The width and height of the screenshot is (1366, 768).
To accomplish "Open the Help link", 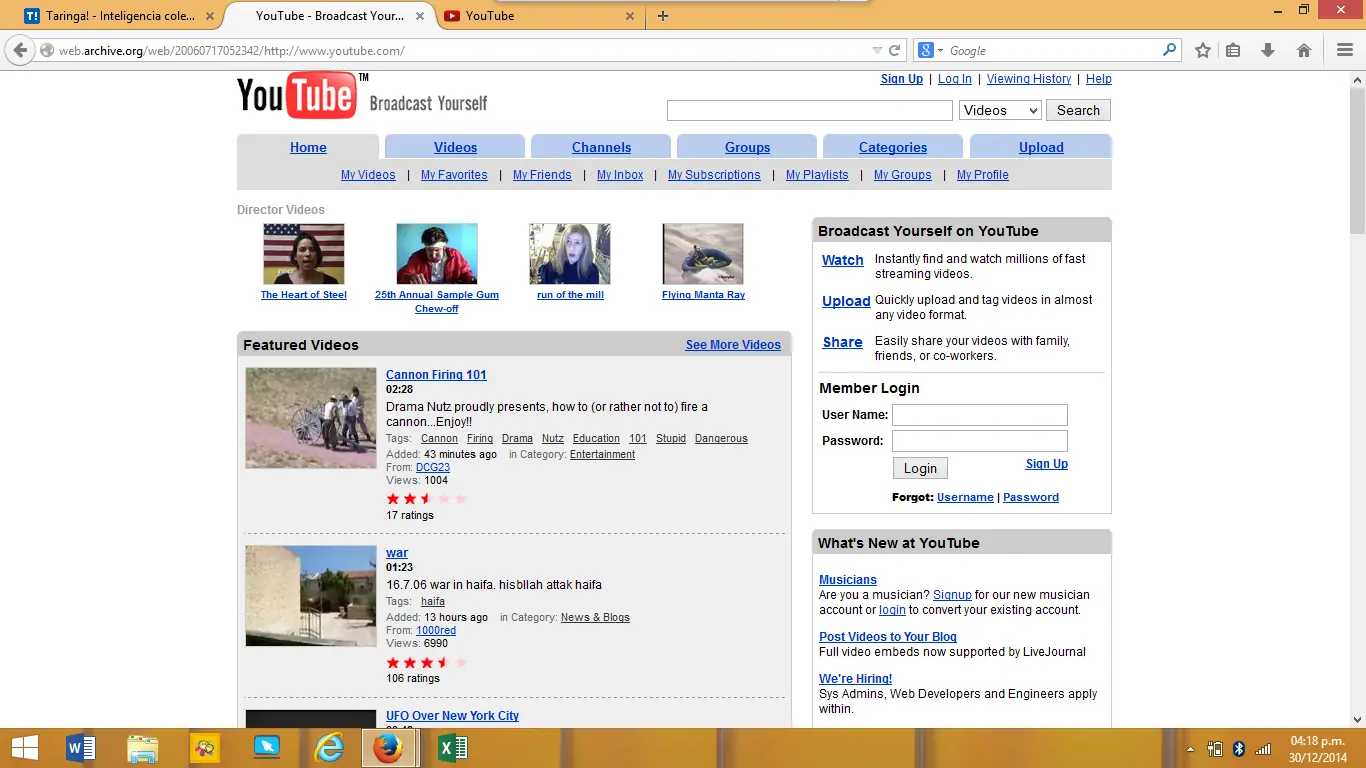I will (x=1099, y=79).
